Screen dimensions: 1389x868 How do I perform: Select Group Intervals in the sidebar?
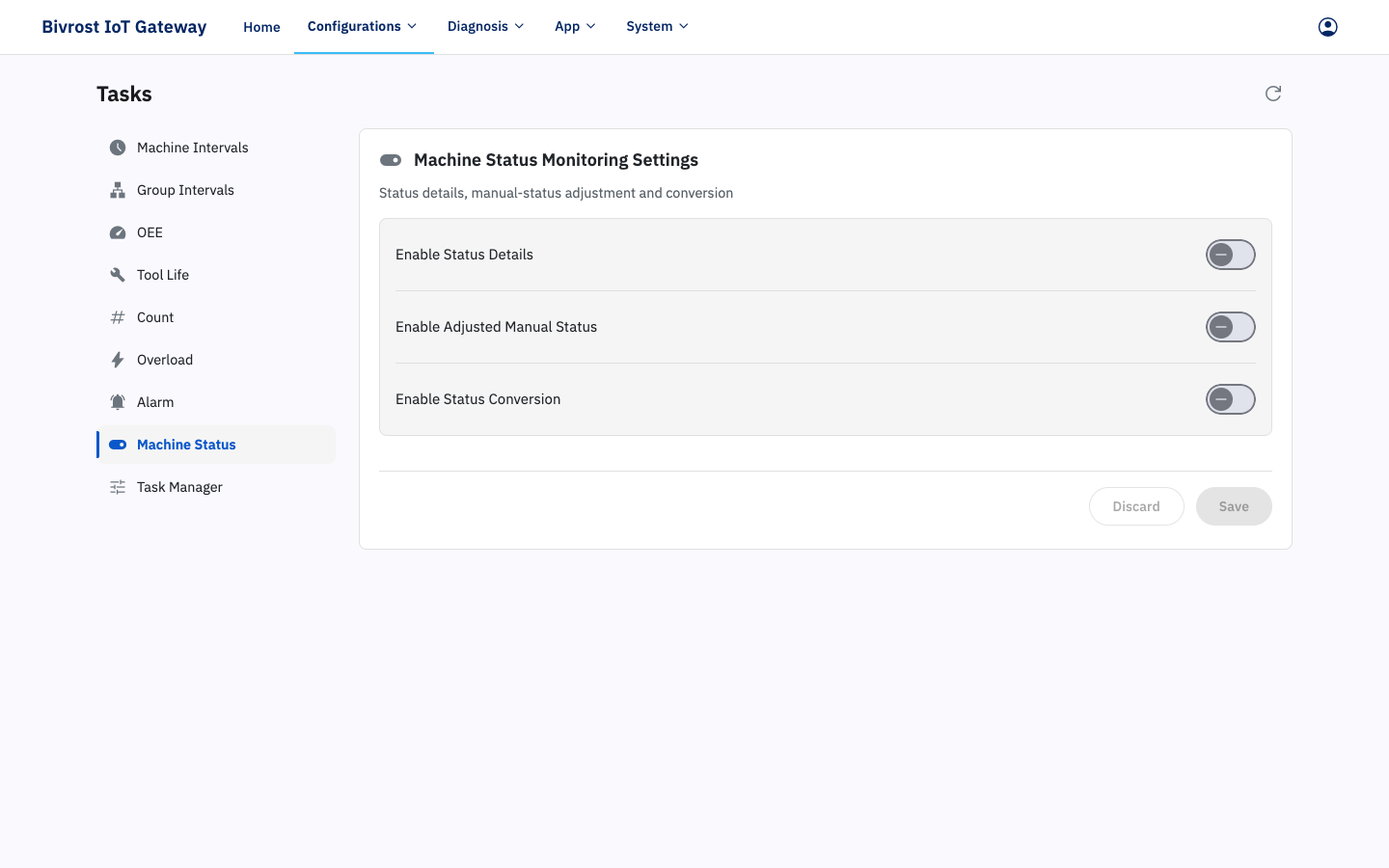(216, 190)
